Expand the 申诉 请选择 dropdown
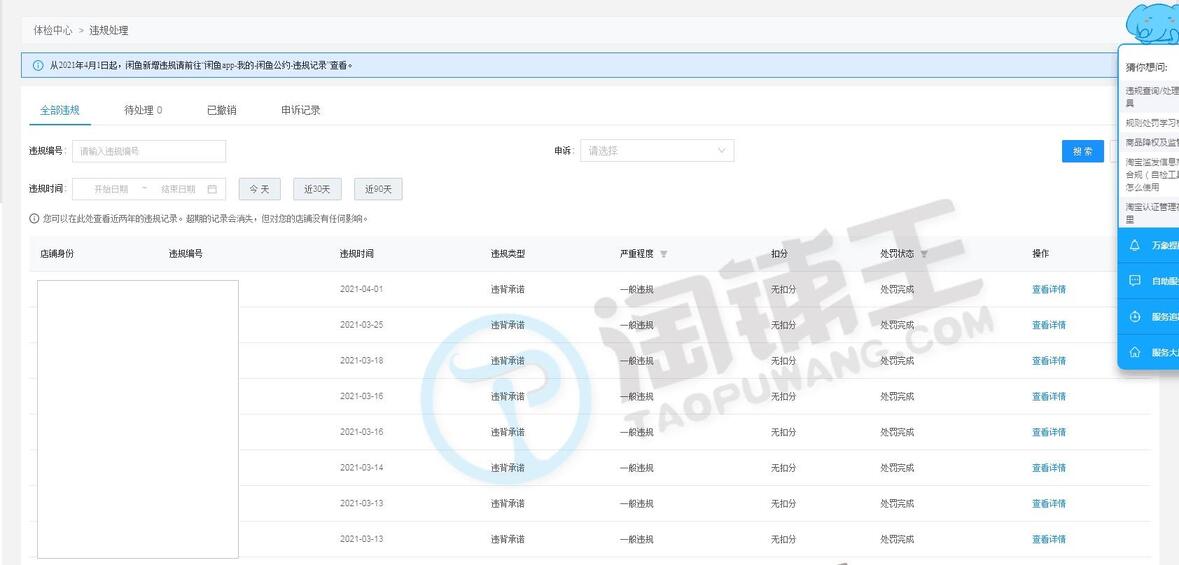Image resolution: width=1179 pixels, height=565 pixels. pyautogui.click(x=657, y=151)
